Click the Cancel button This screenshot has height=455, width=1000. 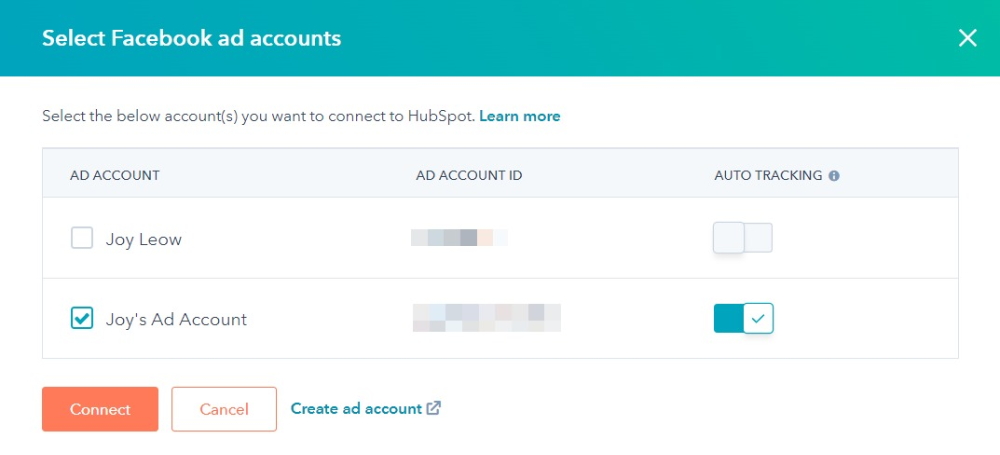coord(224,409)
